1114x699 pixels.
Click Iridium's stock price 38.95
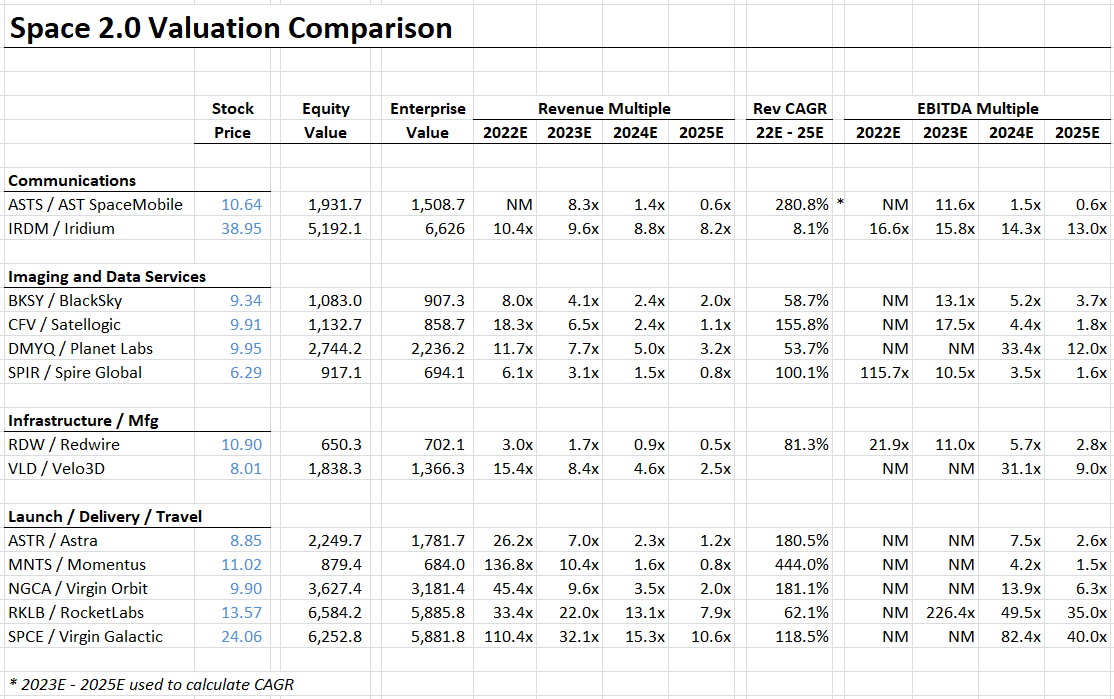(x=242, y=229)
